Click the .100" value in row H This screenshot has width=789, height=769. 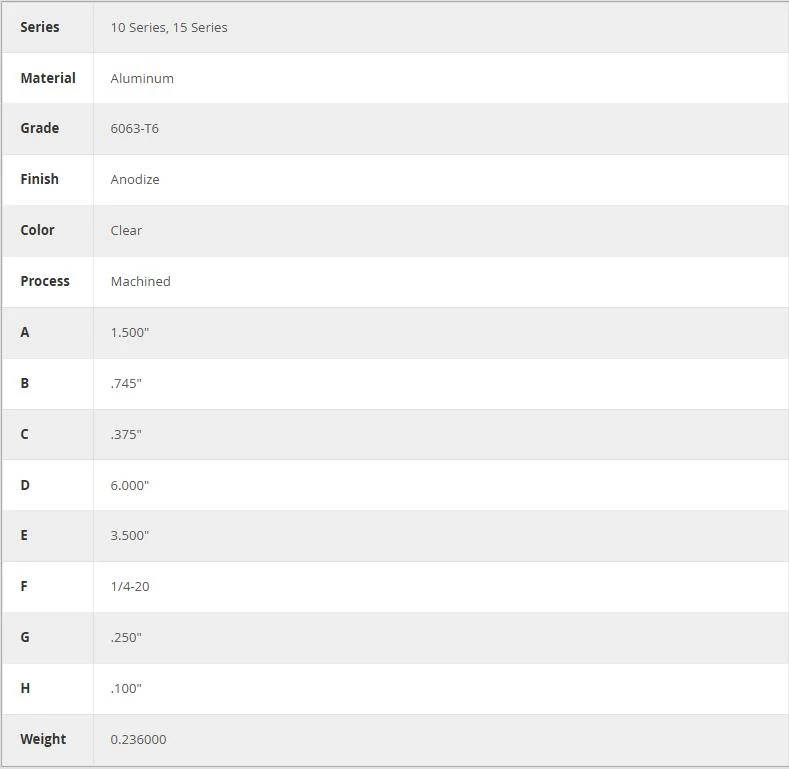tap(126, 688)
